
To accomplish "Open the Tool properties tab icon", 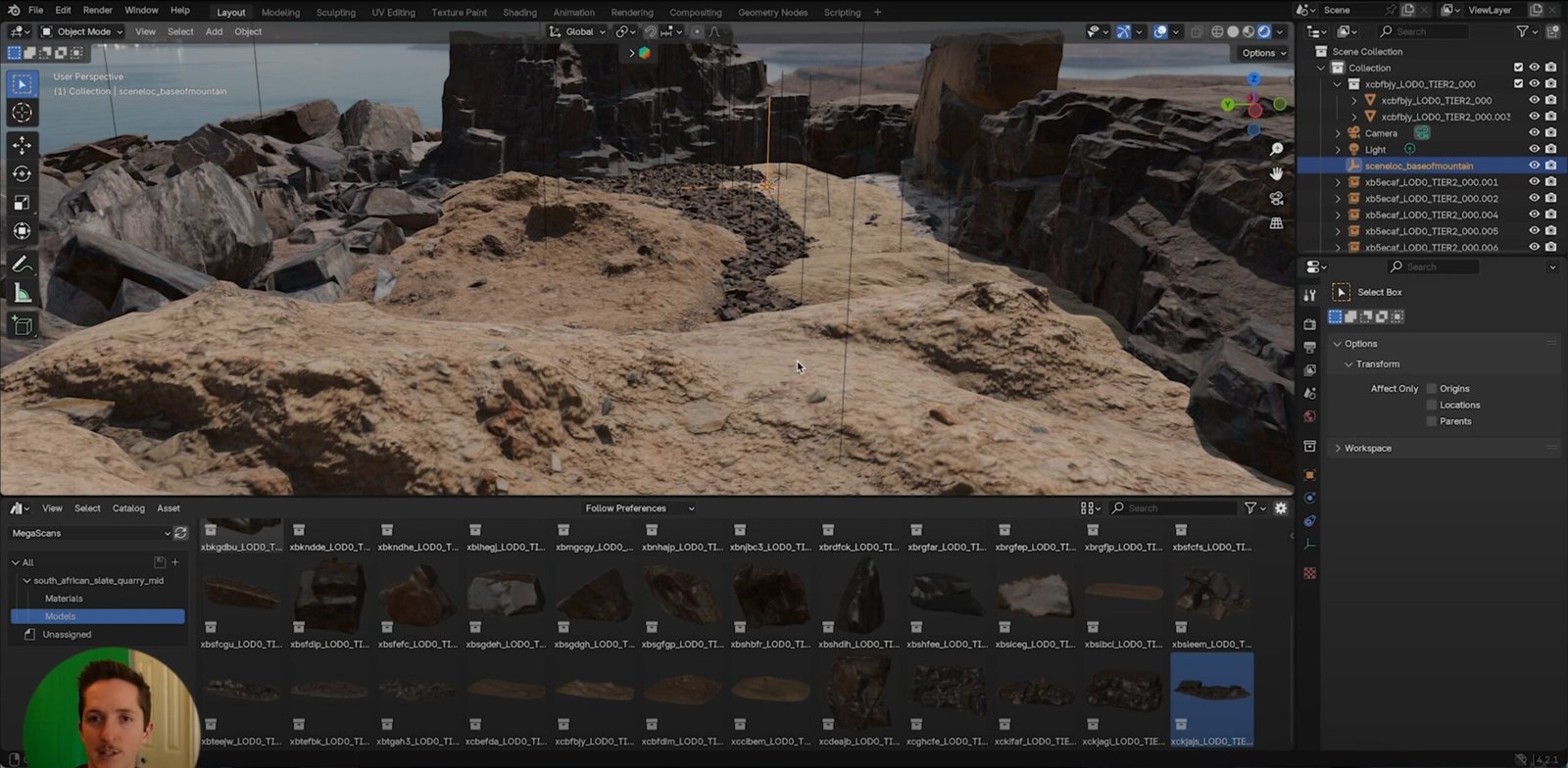I will coord(1309,295).
